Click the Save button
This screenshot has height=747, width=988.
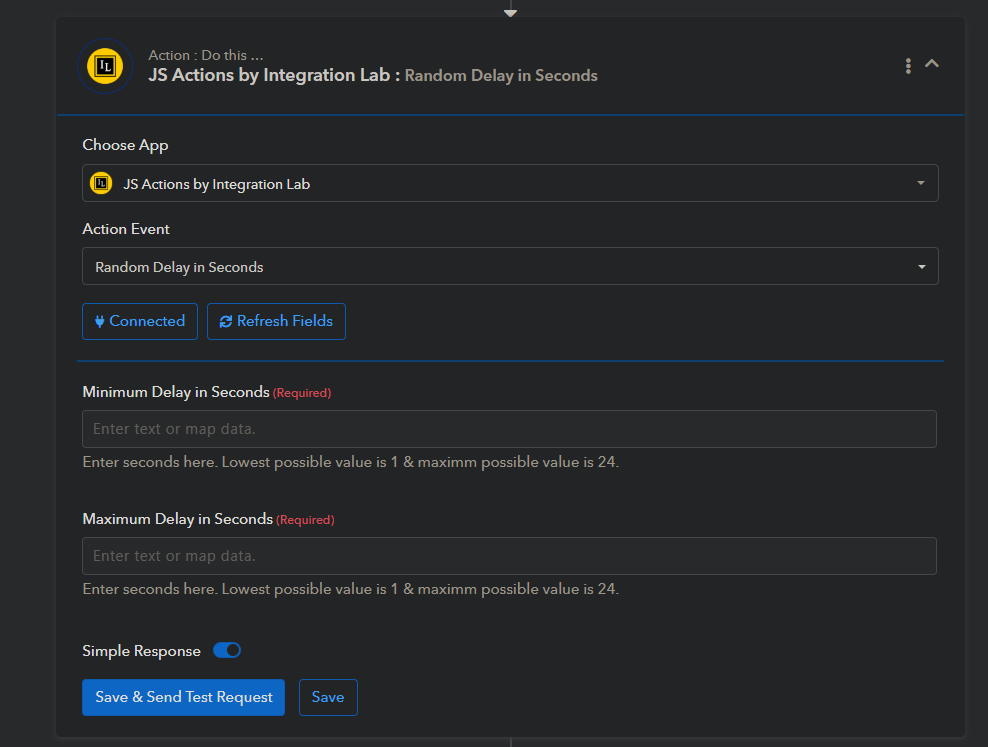(328, 697)
